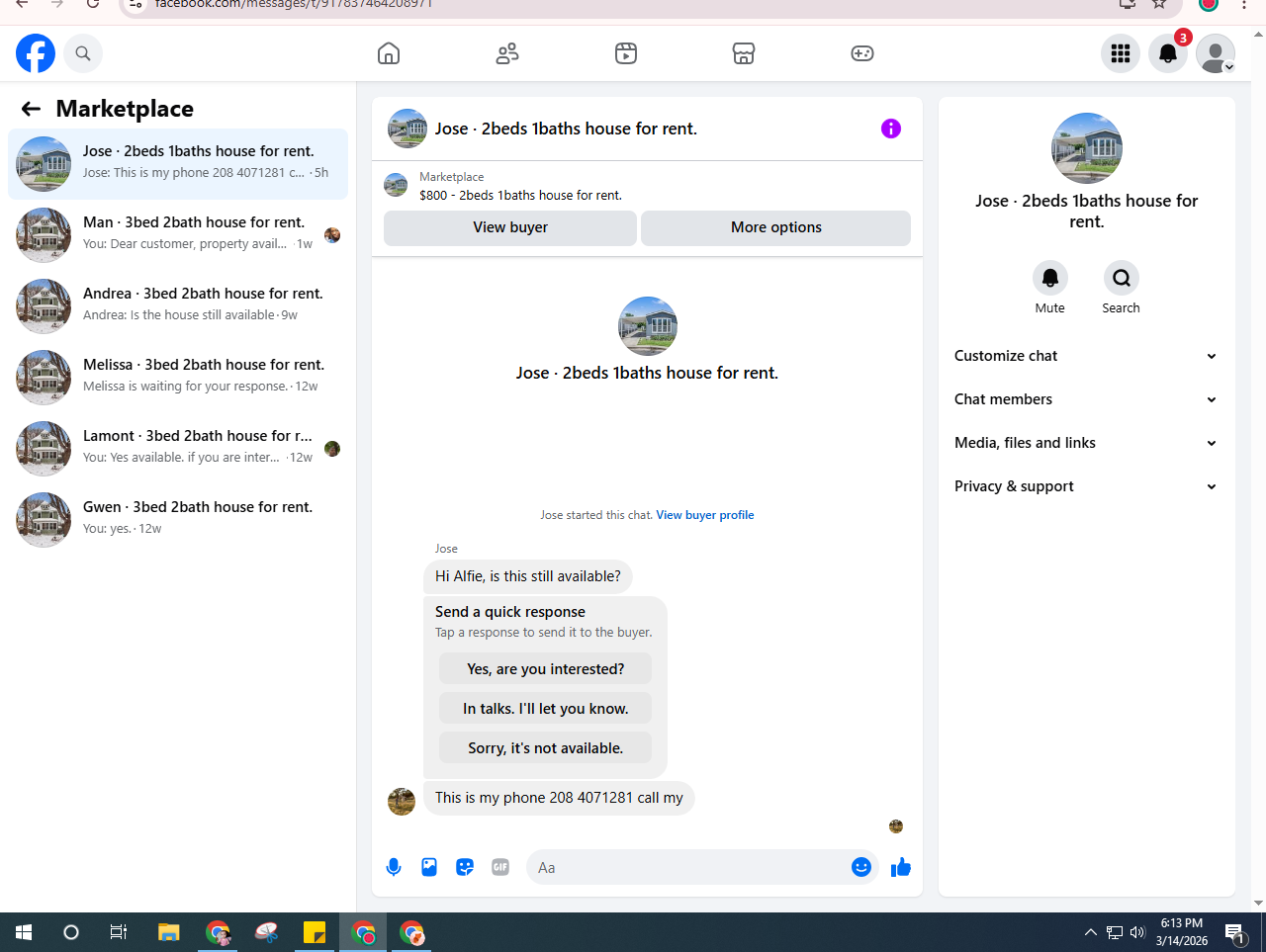Click the 'Hi Alfie, is this still available?' message
The width and height of the screenshot is (1266, 952).
(x=528, y=576)
